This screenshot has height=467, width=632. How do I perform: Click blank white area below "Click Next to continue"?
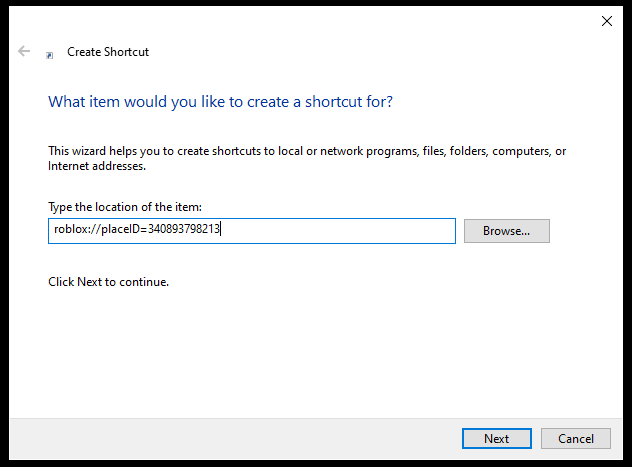coord(314,351)
